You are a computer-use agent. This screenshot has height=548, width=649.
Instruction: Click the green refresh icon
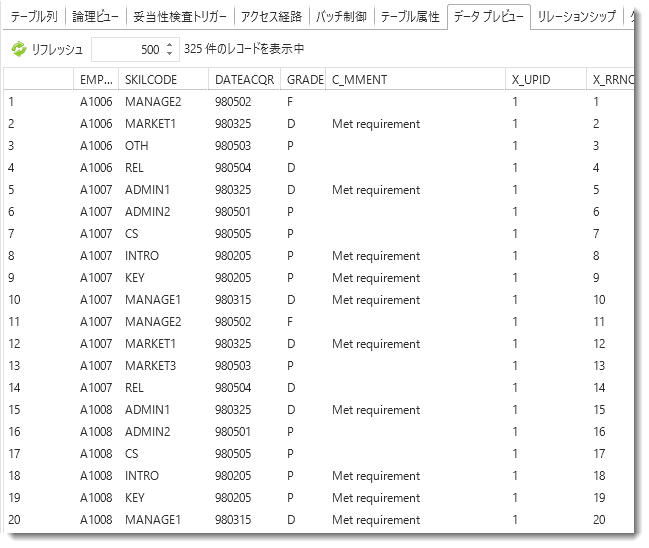coord(19,49)
